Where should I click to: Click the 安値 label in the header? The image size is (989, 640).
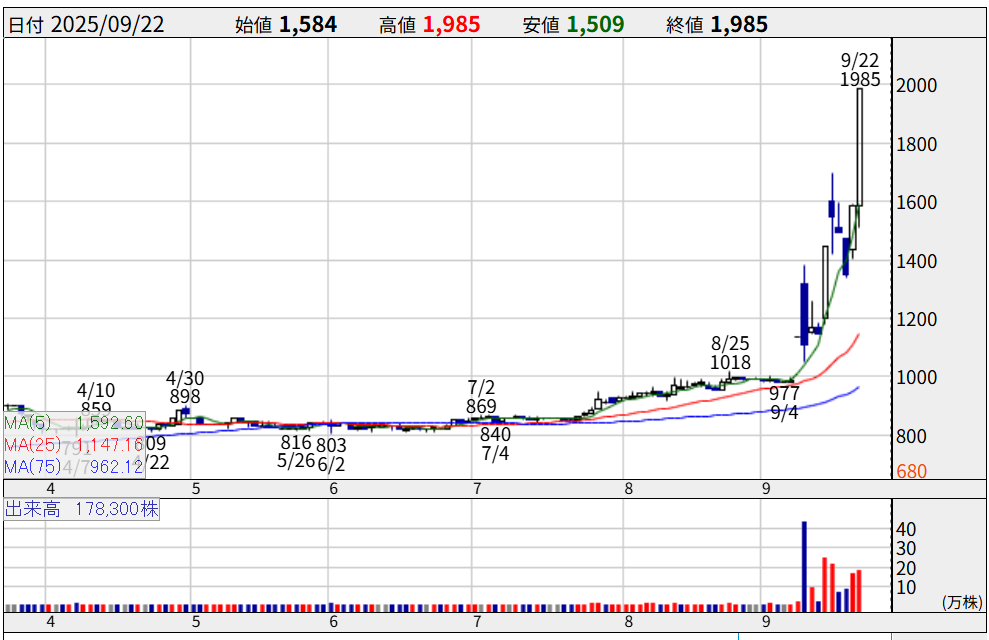[541, 25]
